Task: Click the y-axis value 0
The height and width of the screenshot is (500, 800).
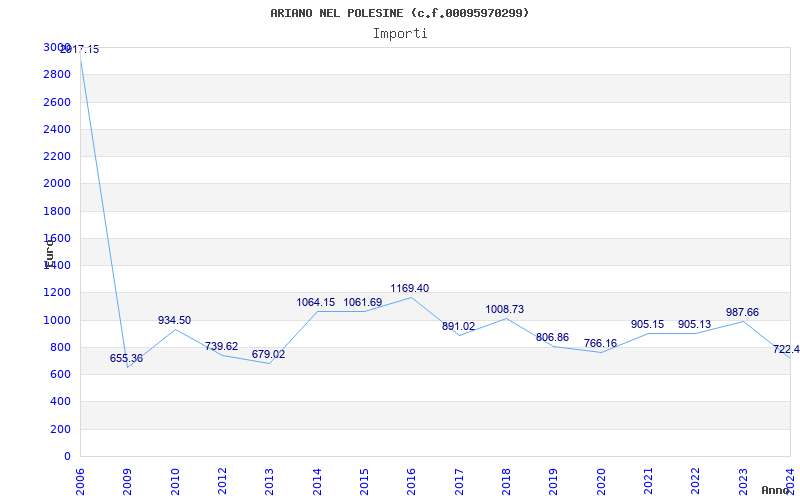Action: [x=67, y=457]
